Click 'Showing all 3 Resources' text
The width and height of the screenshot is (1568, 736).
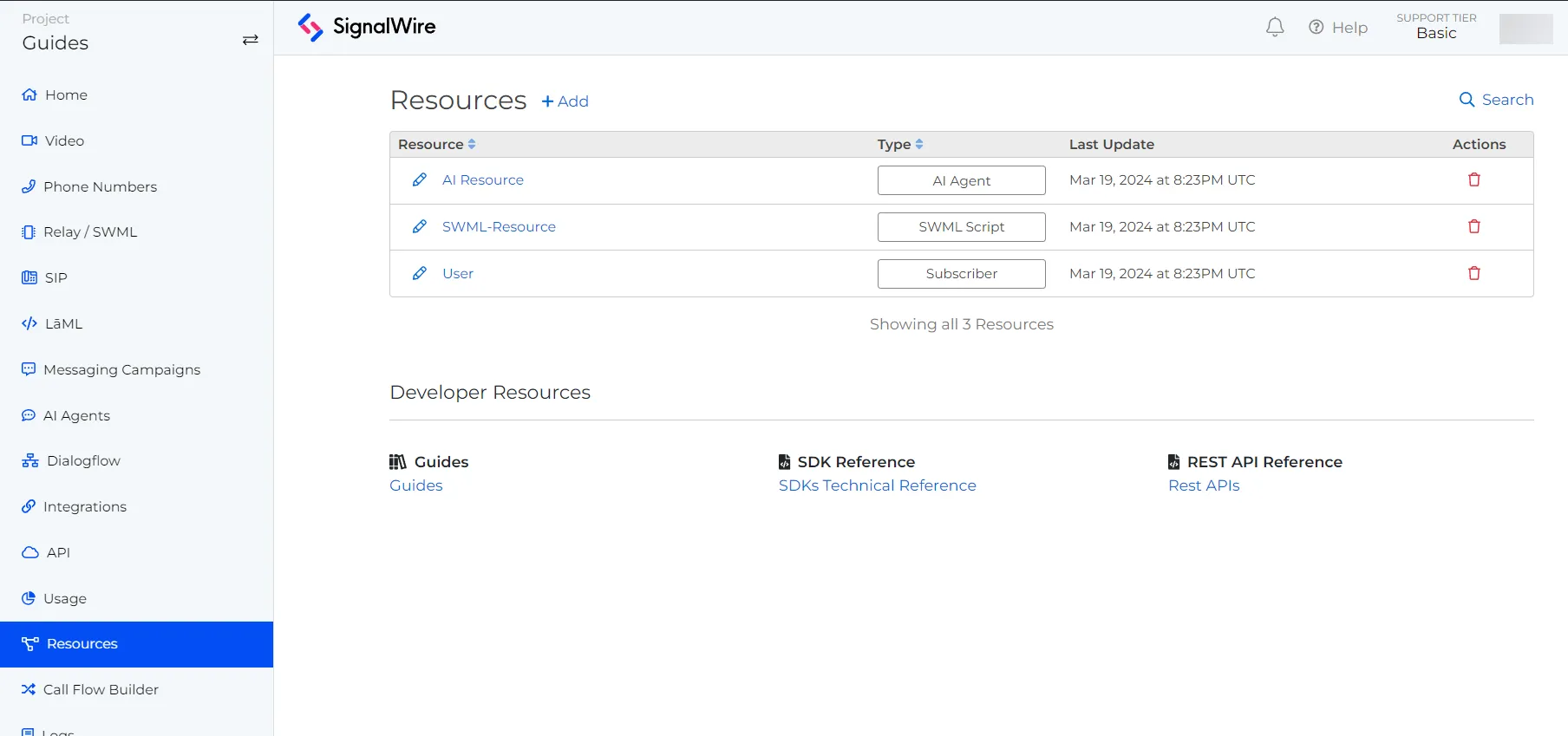962,324
